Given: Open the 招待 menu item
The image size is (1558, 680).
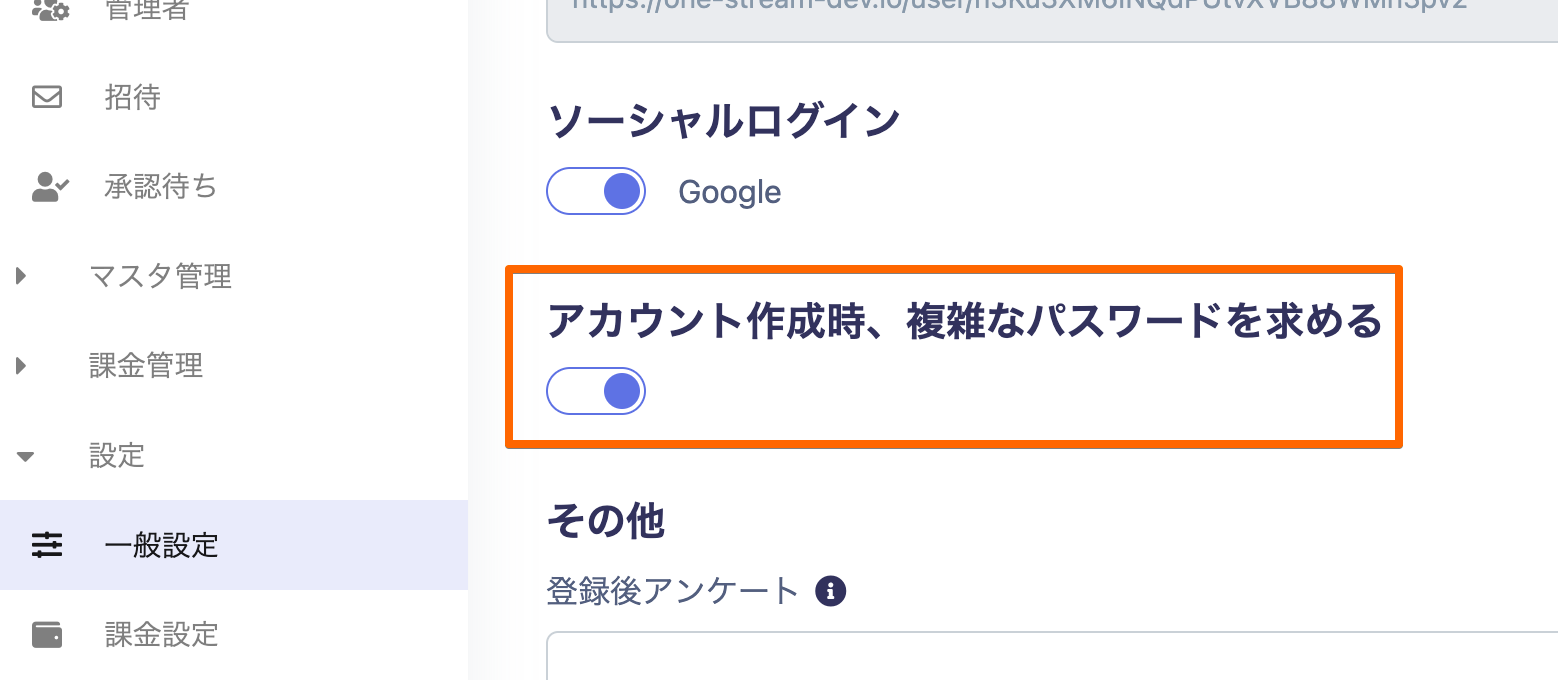Looking at the screenshot, I should click(x=132, y=97).
